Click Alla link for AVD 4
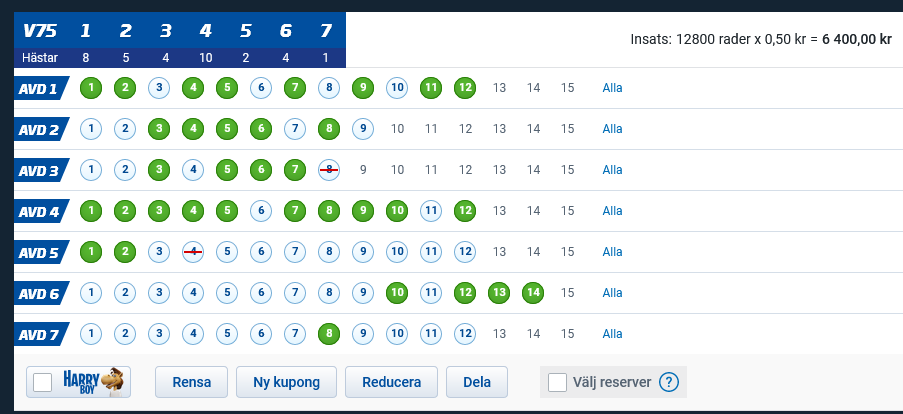The height and width of the screenshot is (414, 903). coord(612,211)
